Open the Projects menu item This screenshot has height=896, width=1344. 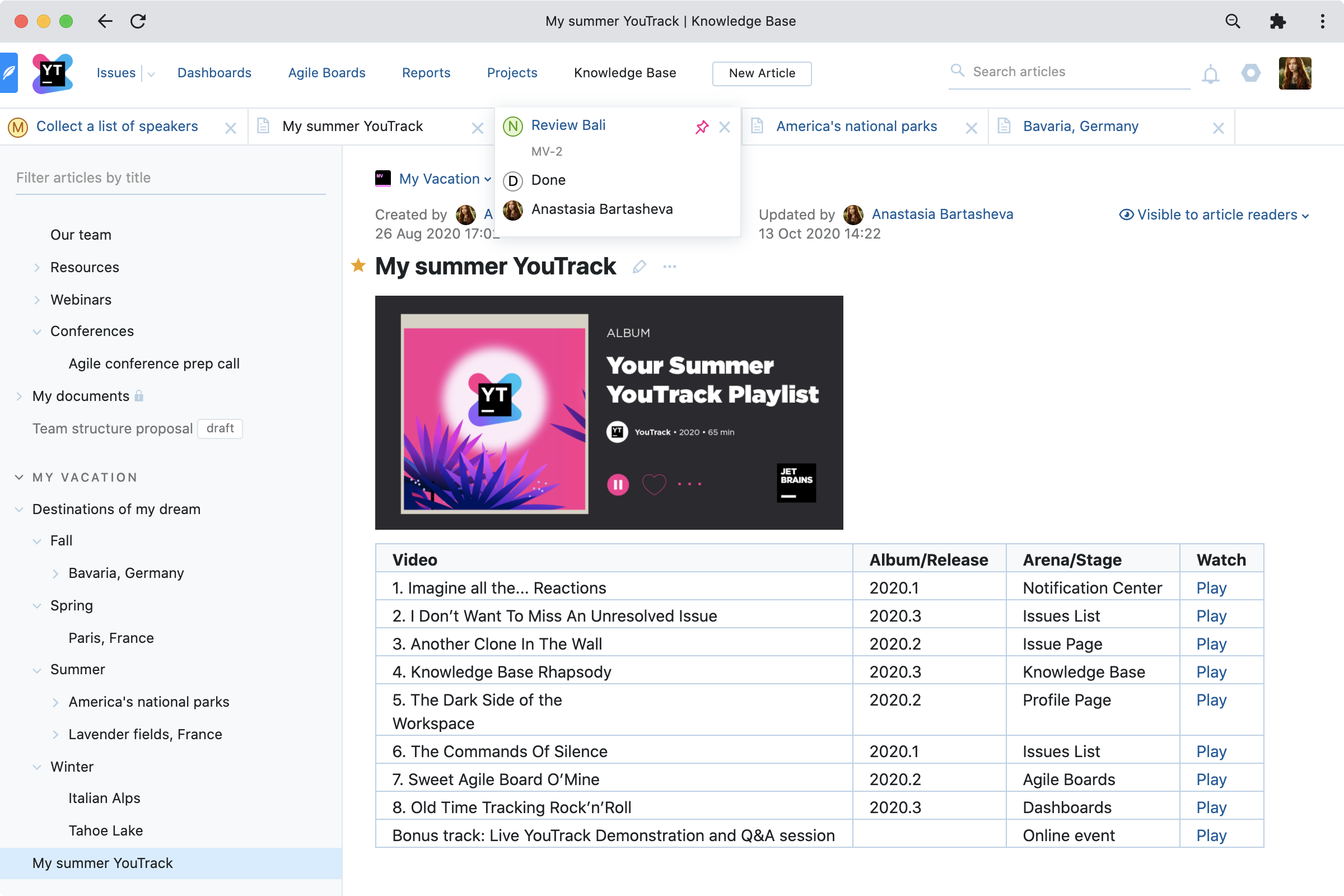point(512,73)
